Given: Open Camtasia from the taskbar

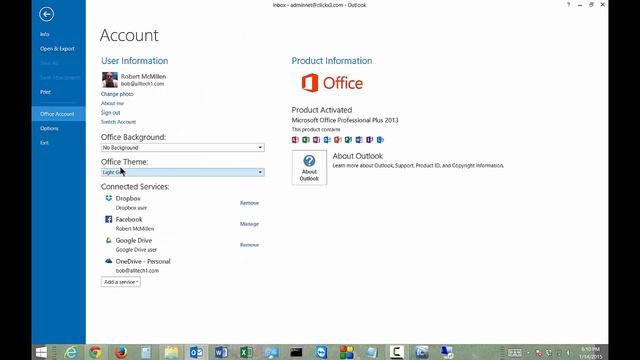Looking at the screenshot, I should (x=396, y=352).
